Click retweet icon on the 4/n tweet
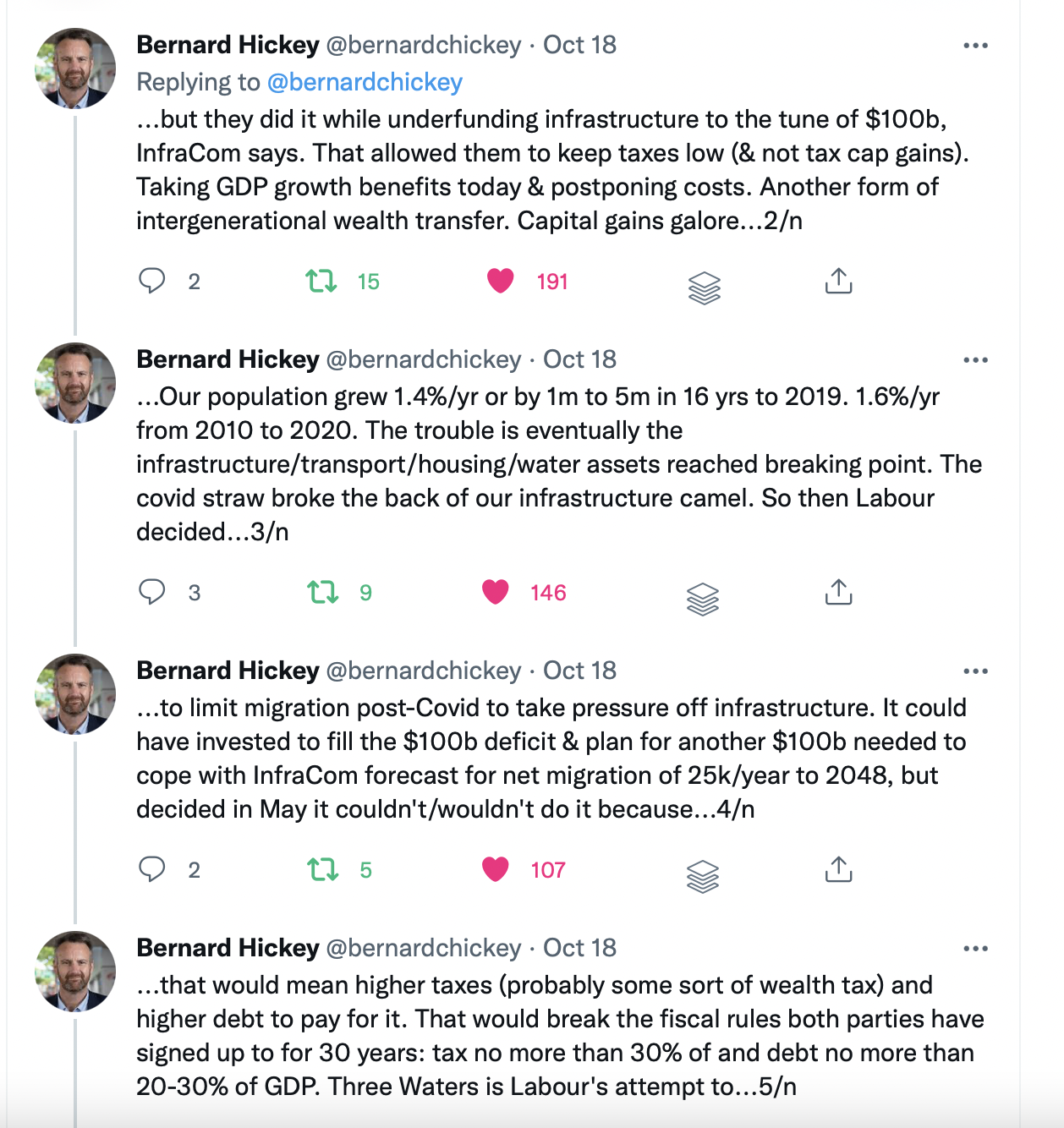The height and width of the screenshot is (1128, 1064). (322, 869)
